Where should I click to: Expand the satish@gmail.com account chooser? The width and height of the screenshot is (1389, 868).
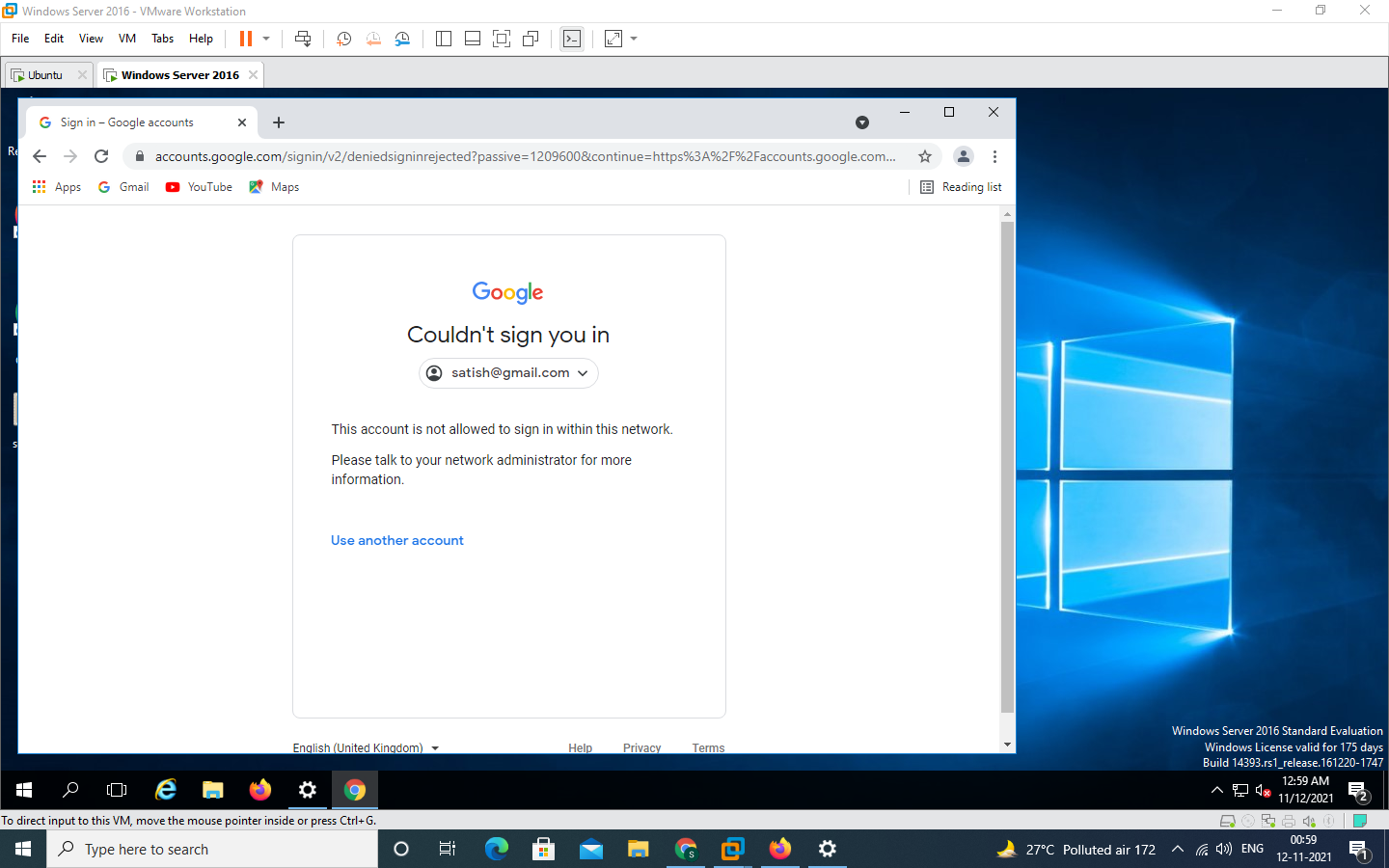point(509,373)
